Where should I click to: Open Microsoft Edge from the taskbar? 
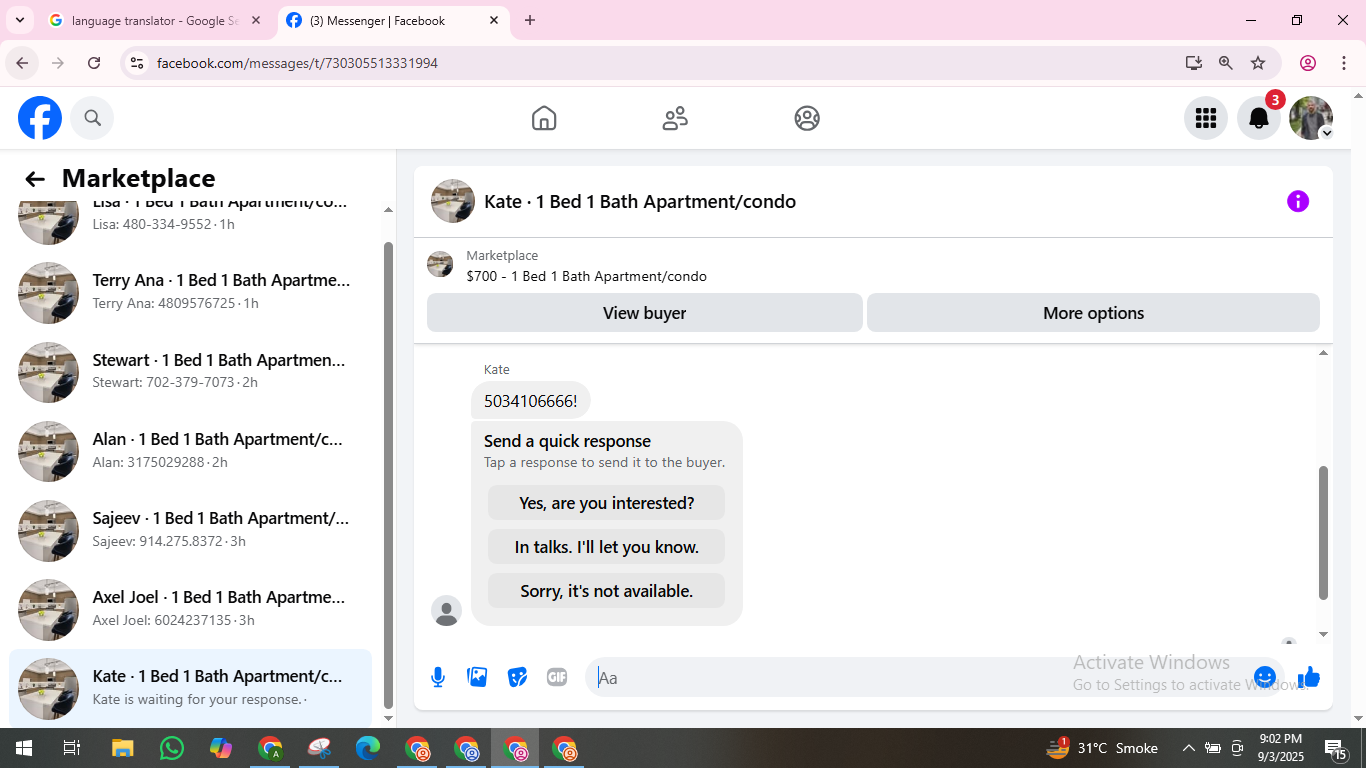click(368, 748)
